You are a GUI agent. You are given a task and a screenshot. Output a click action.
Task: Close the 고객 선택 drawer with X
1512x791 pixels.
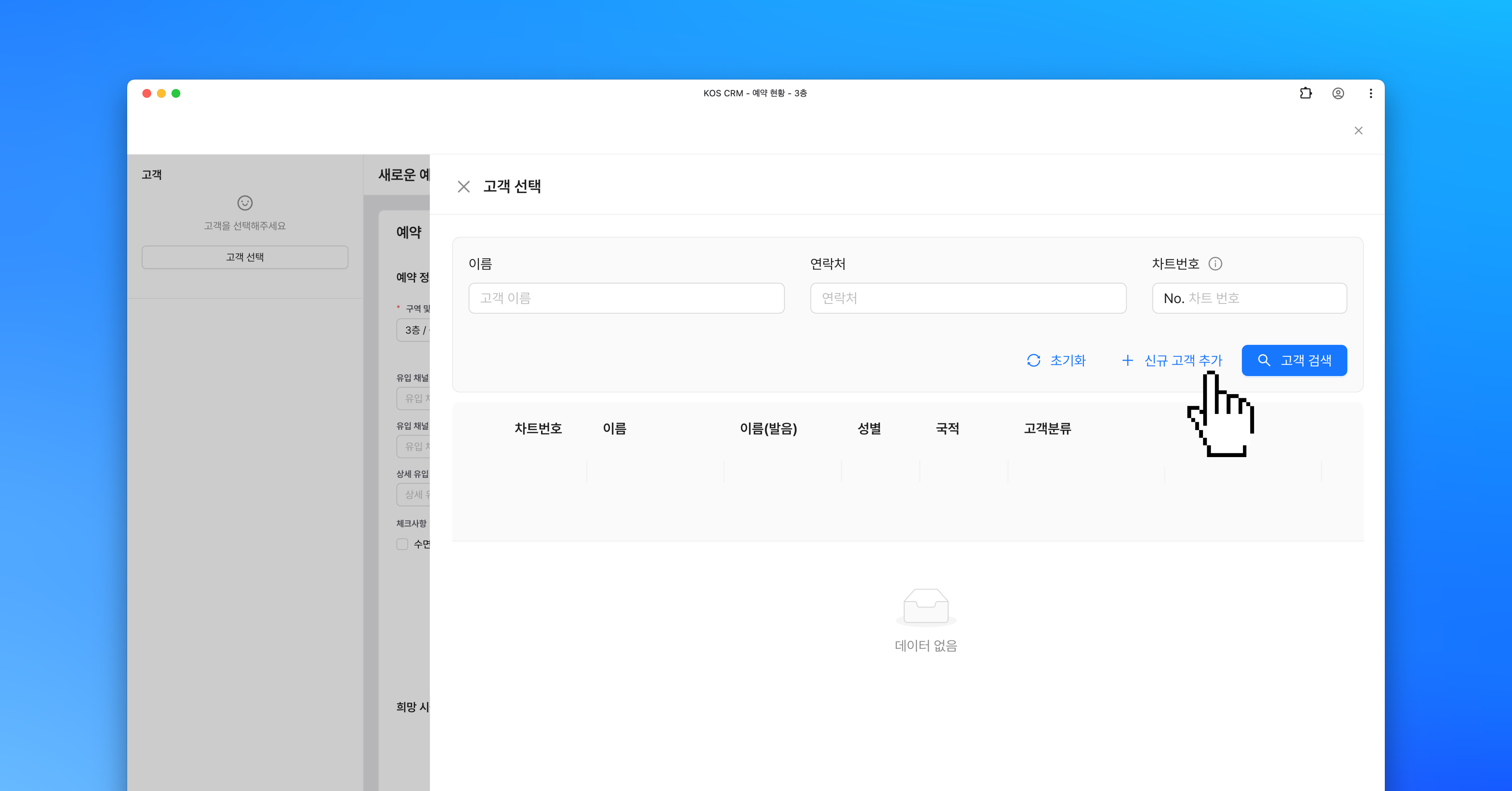tap(464, 187)
